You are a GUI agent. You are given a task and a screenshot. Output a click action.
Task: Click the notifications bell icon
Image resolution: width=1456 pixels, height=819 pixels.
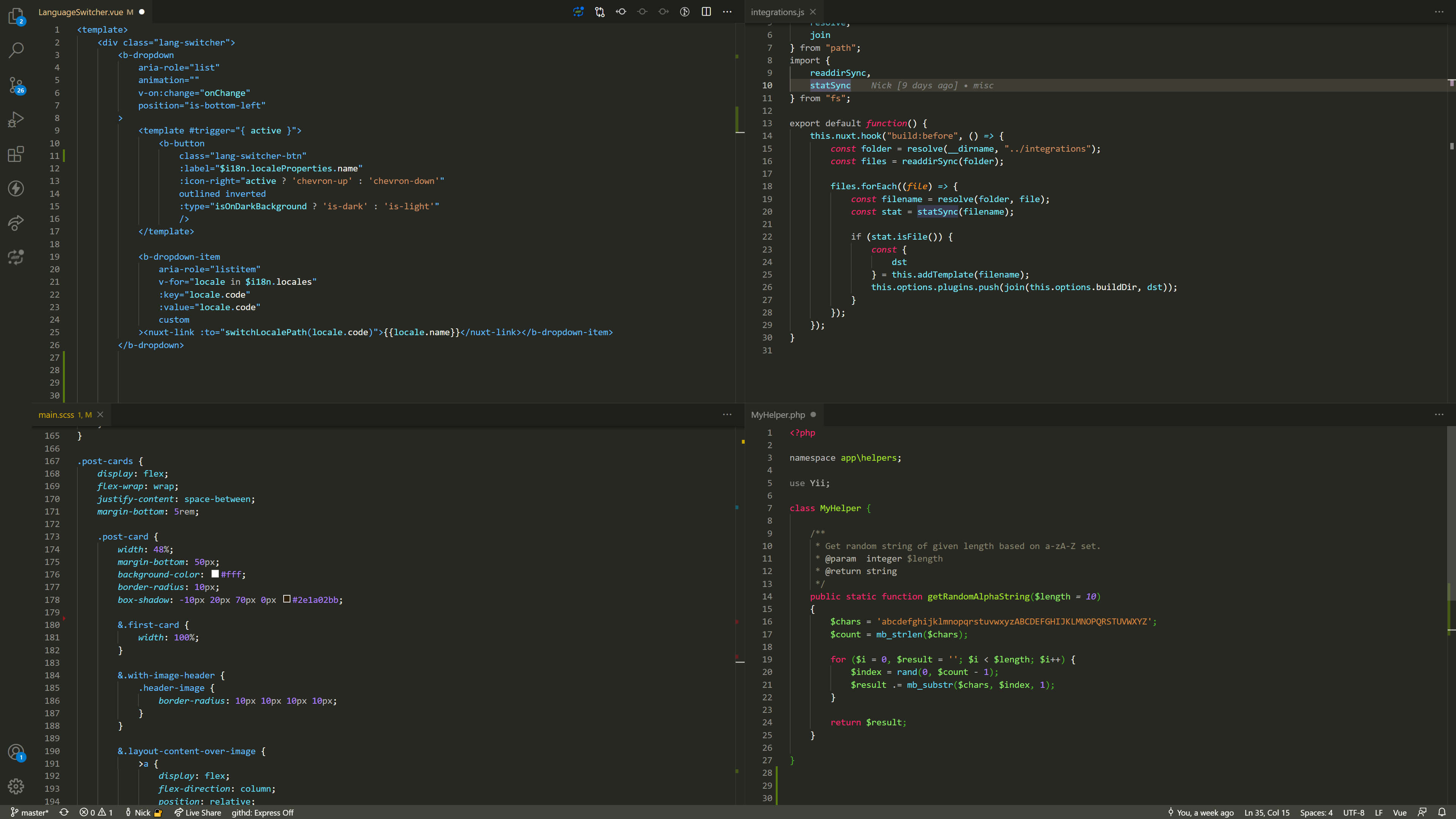coord(1442,812)
